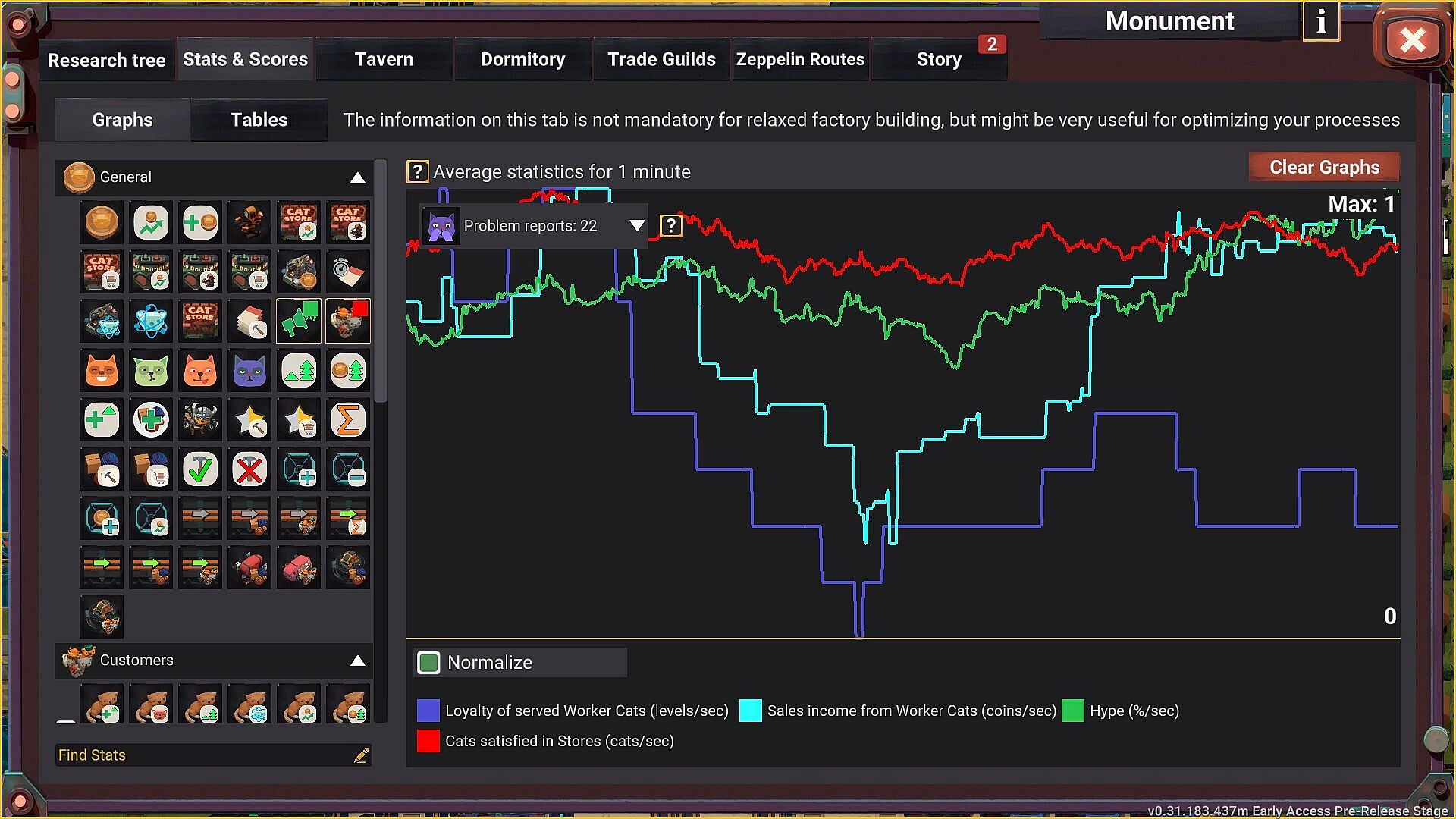The width and height of the screenshot is (1456, 819).
Task: Click the blue Loyalty legend color swatch
Action: point(428,711)
